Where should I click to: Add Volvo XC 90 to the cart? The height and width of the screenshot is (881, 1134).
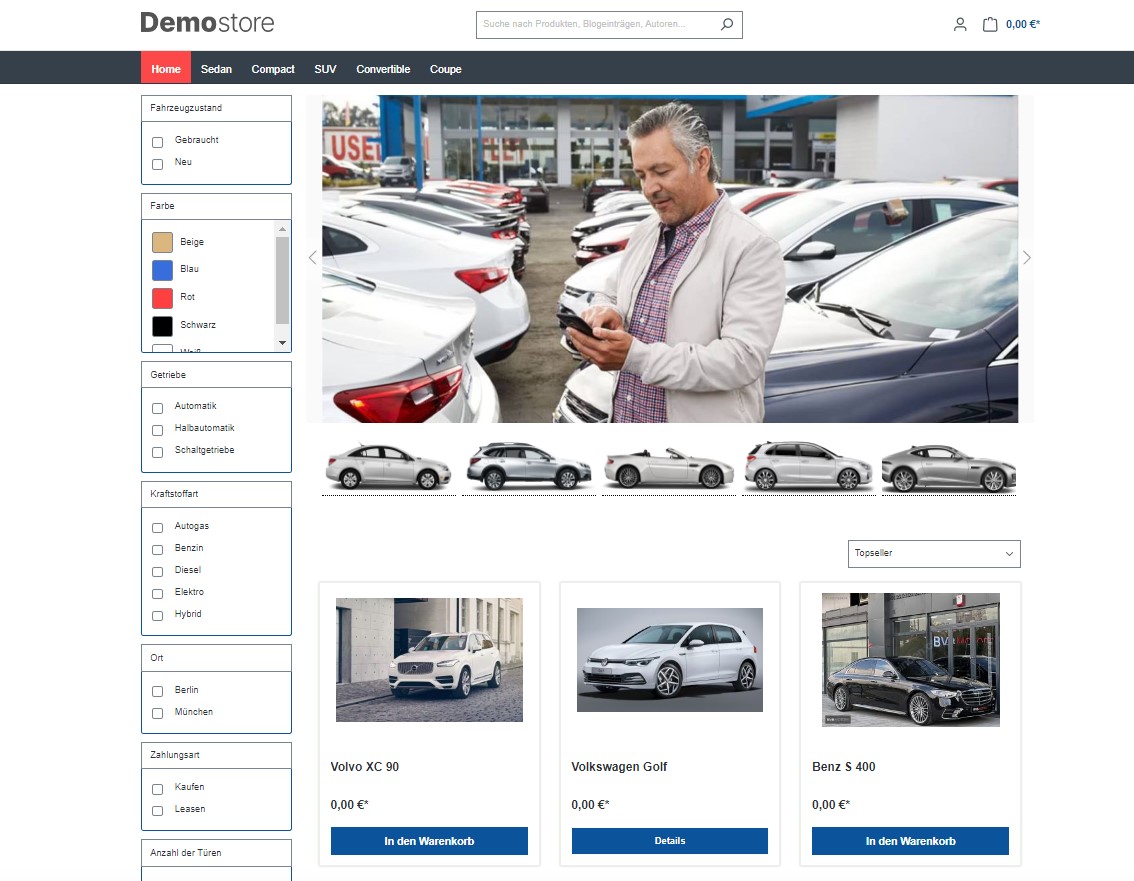click(429, 841)
